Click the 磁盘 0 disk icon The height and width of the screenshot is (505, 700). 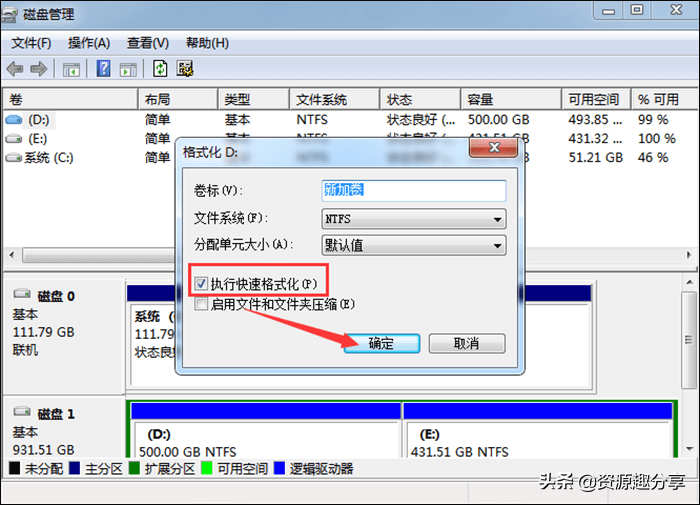(22, 294)
